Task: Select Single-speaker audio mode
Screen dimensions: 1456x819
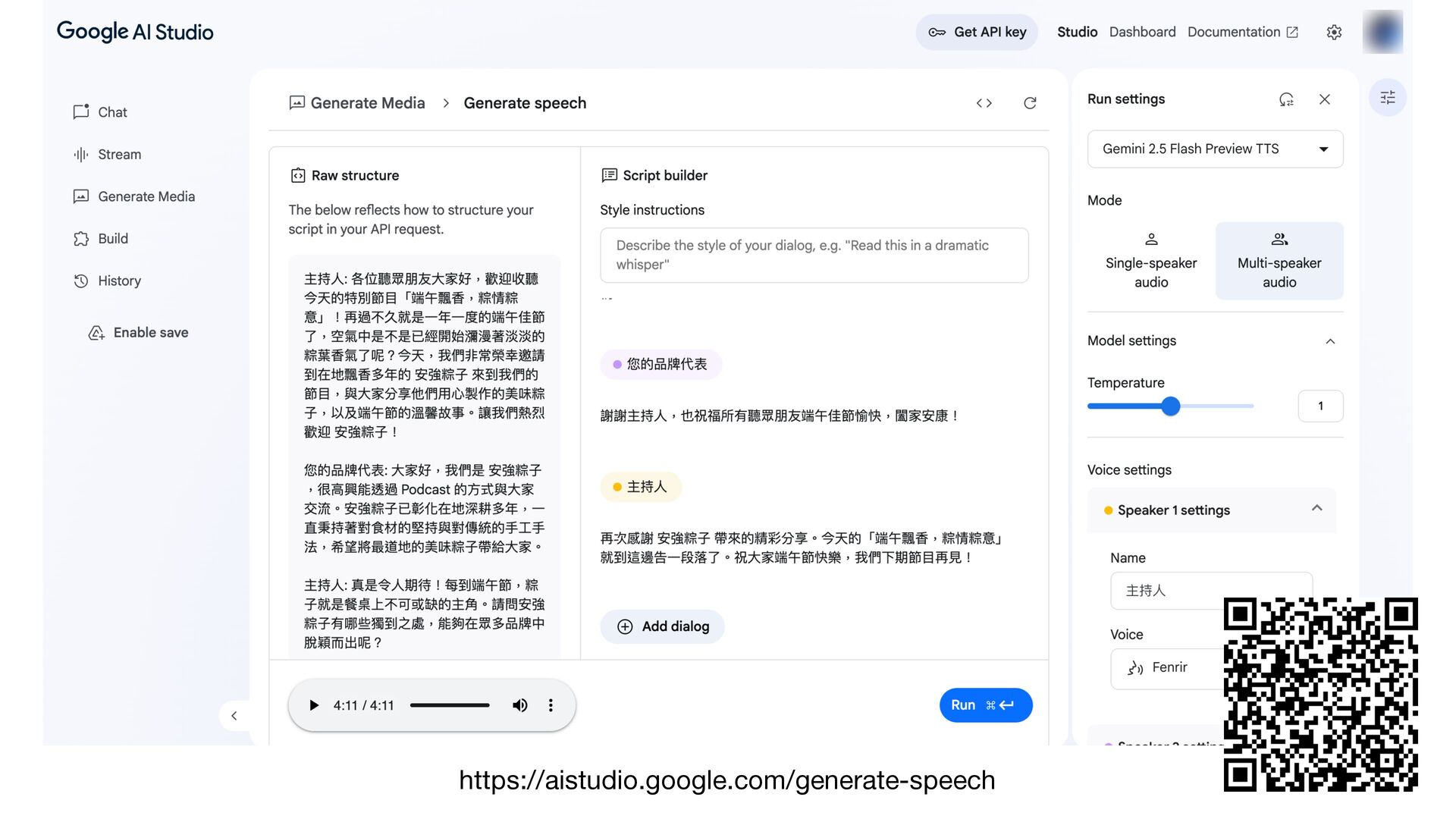Action: coord(1150,261)
